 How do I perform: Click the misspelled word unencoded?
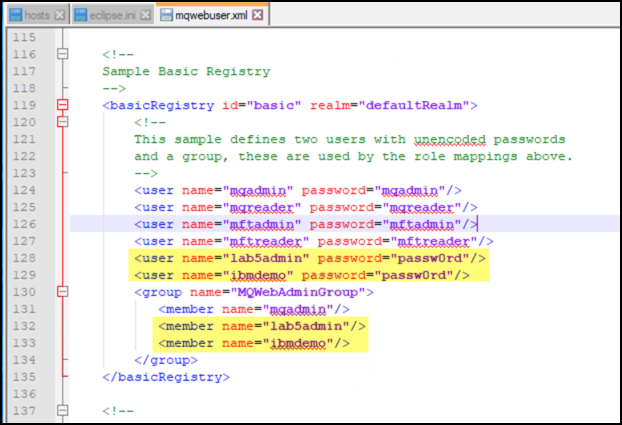(449, 140)
